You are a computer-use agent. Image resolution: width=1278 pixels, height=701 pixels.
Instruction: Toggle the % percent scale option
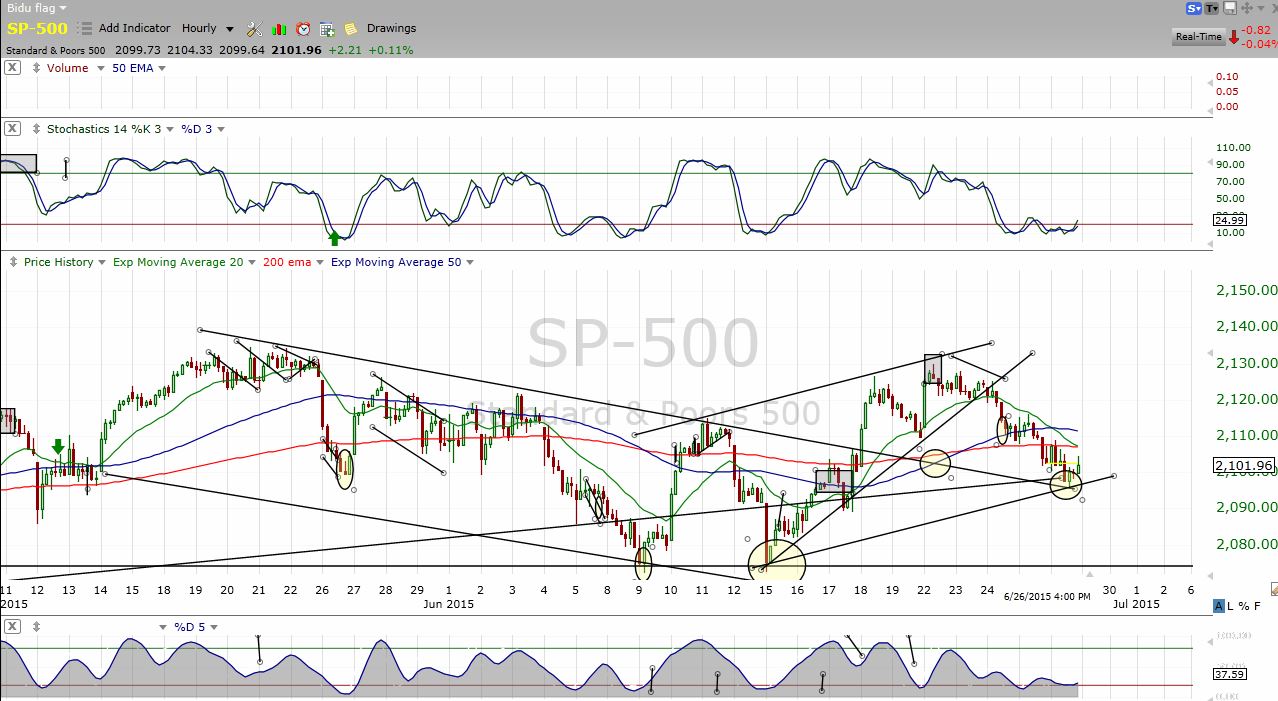point(1245,606)
